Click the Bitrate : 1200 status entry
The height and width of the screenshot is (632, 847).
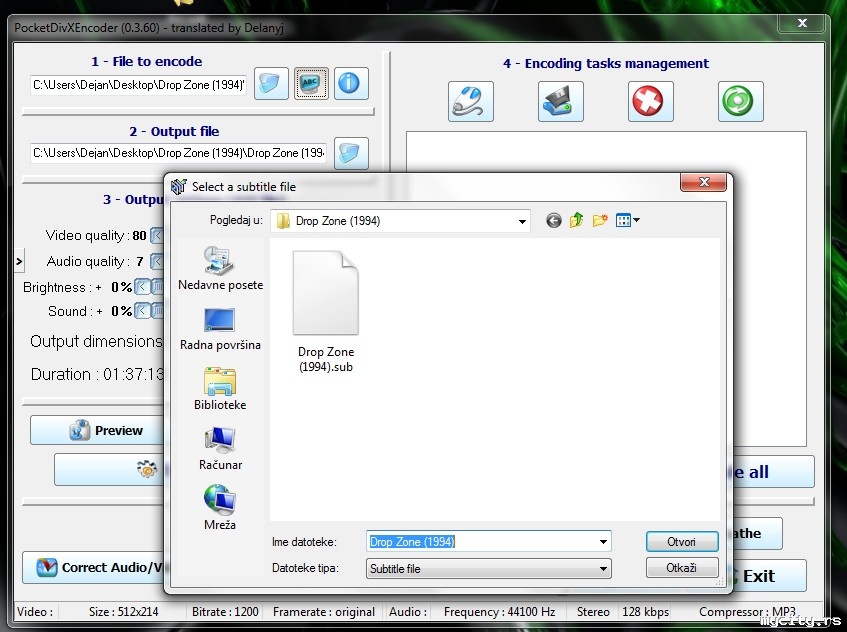click(225, 612)
